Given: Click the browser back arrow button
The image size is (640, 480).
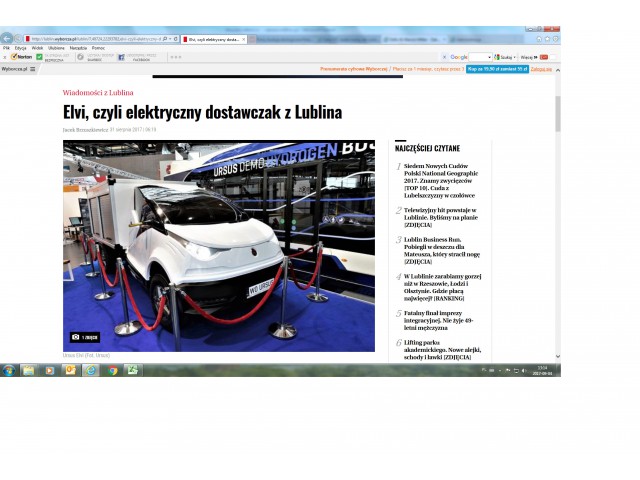Looking at the screenshot, I should [x=8, y=39].
